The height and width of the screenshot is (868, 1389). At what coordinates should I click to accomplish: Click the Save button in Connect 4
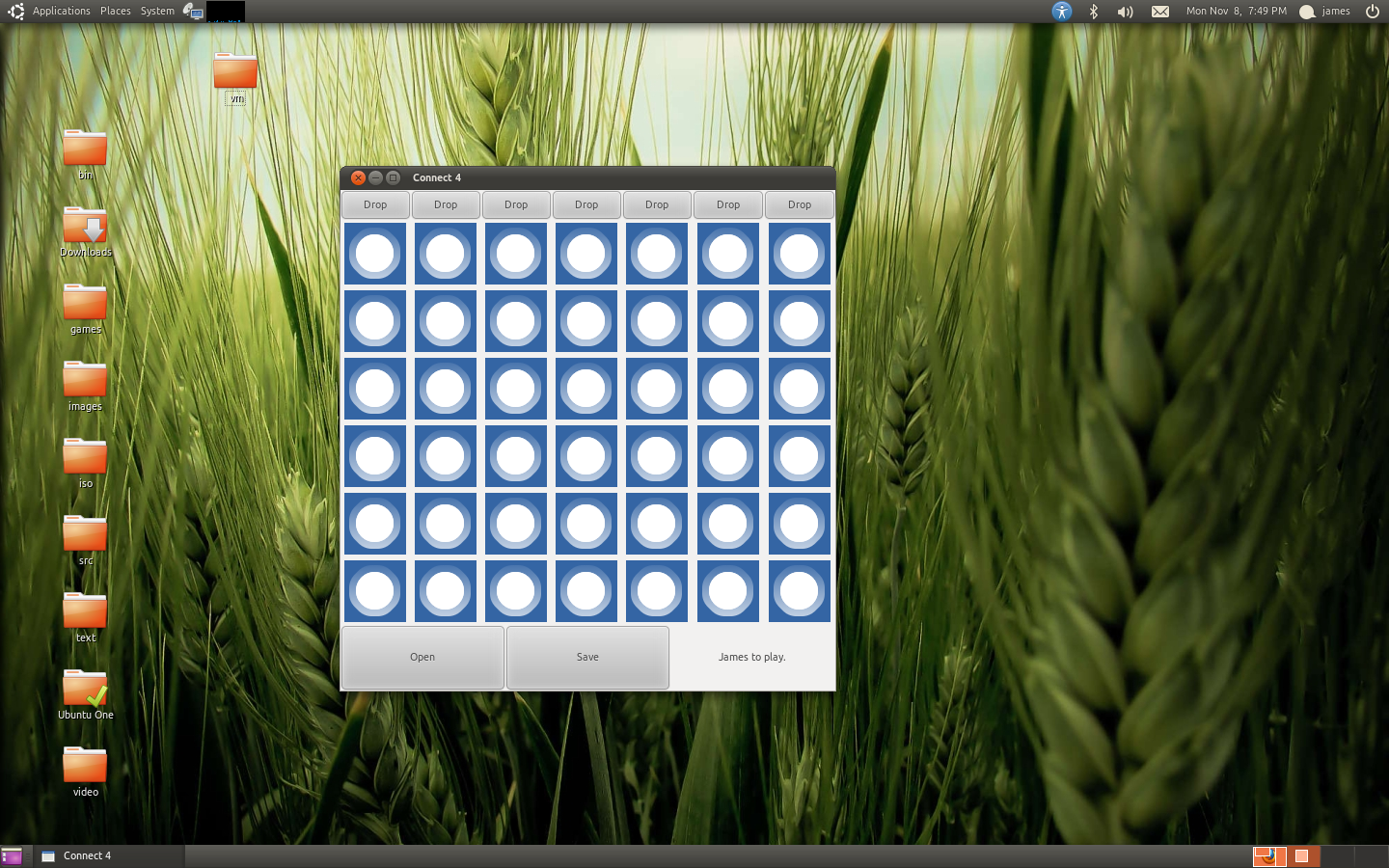coord(587,658)
